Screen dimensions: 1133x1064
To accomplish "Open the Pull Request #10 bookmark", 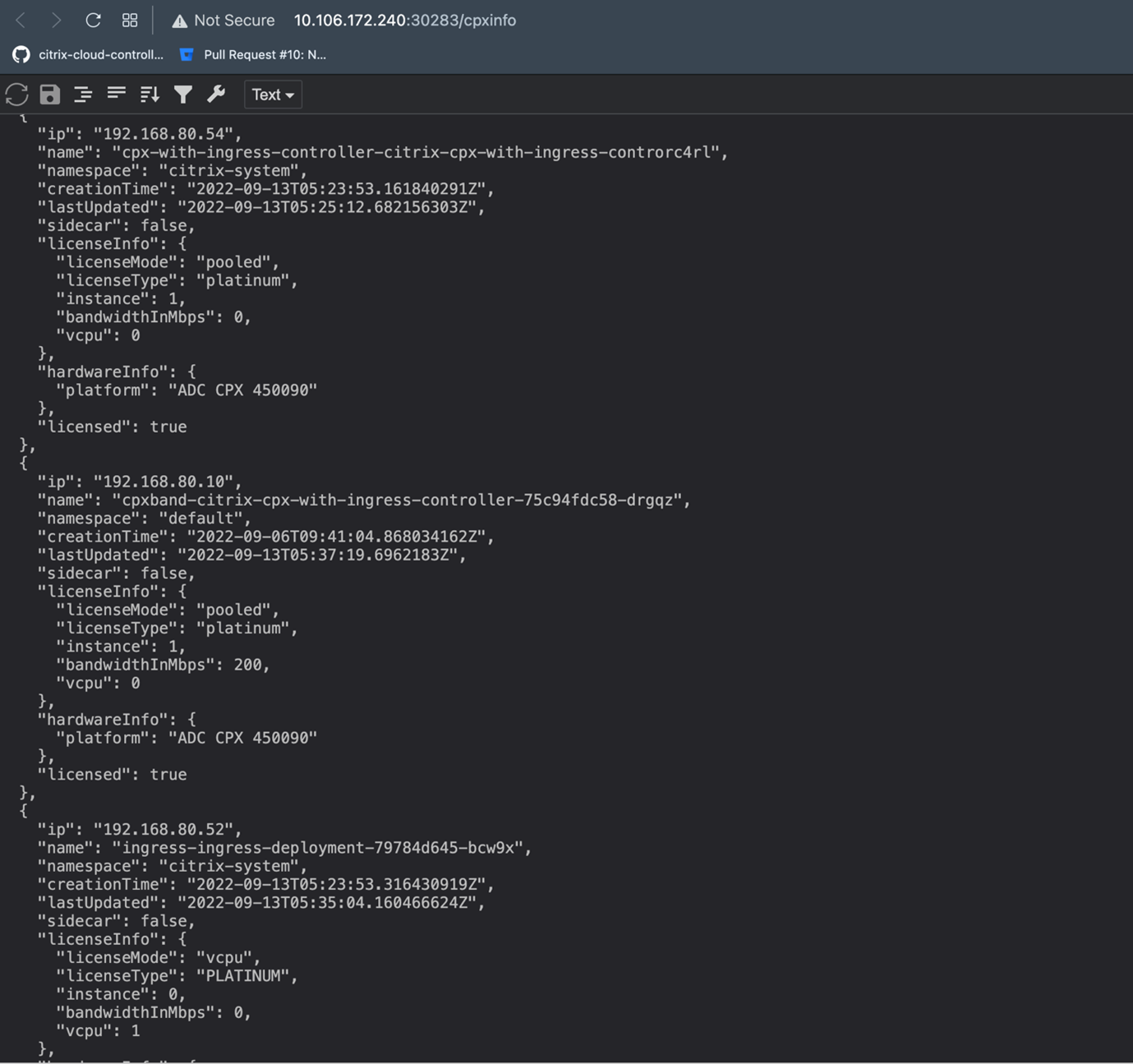I will point(253,55).
